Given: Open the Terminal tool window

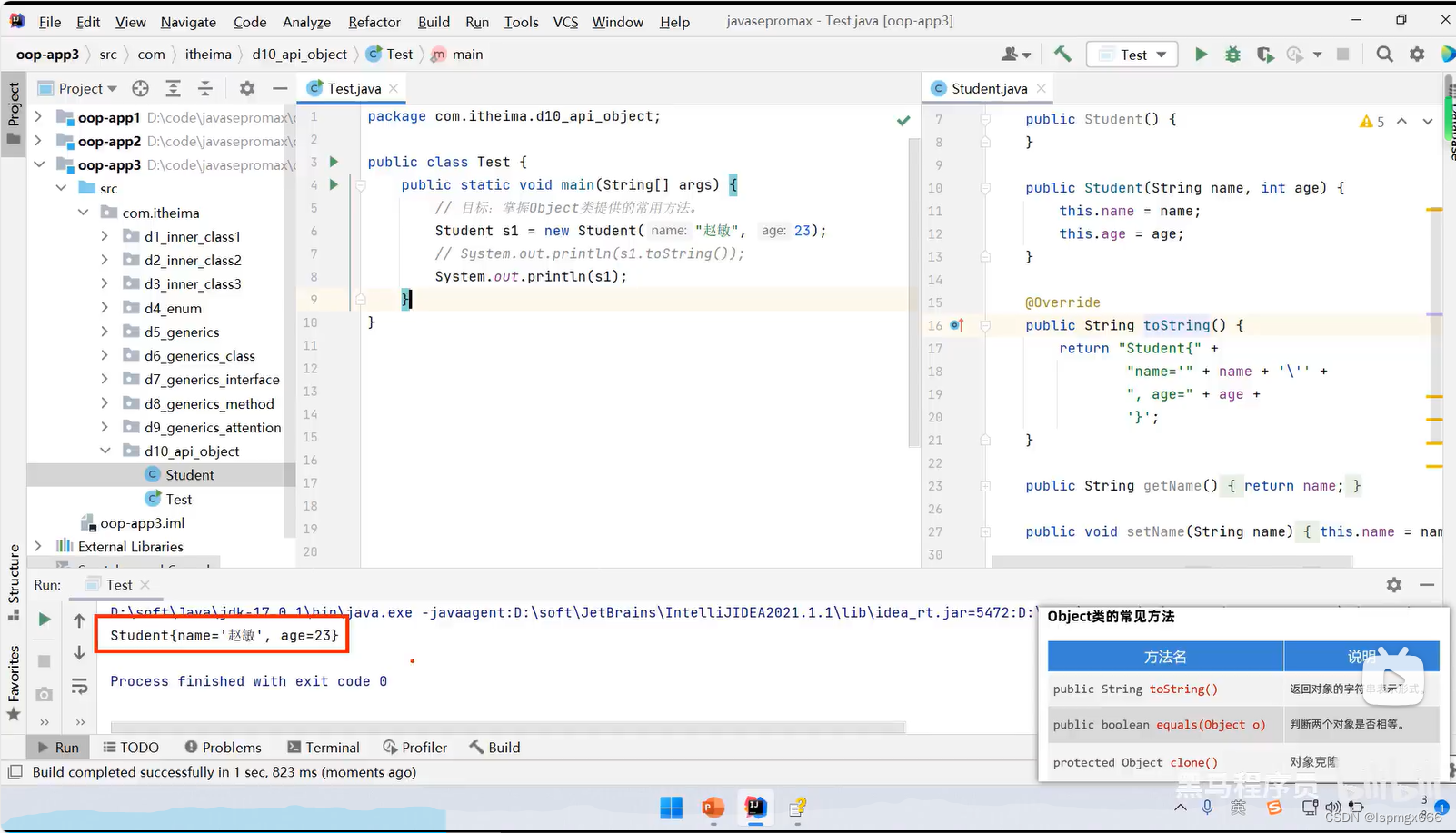Looking at the screenshot, I should [323, 747].
